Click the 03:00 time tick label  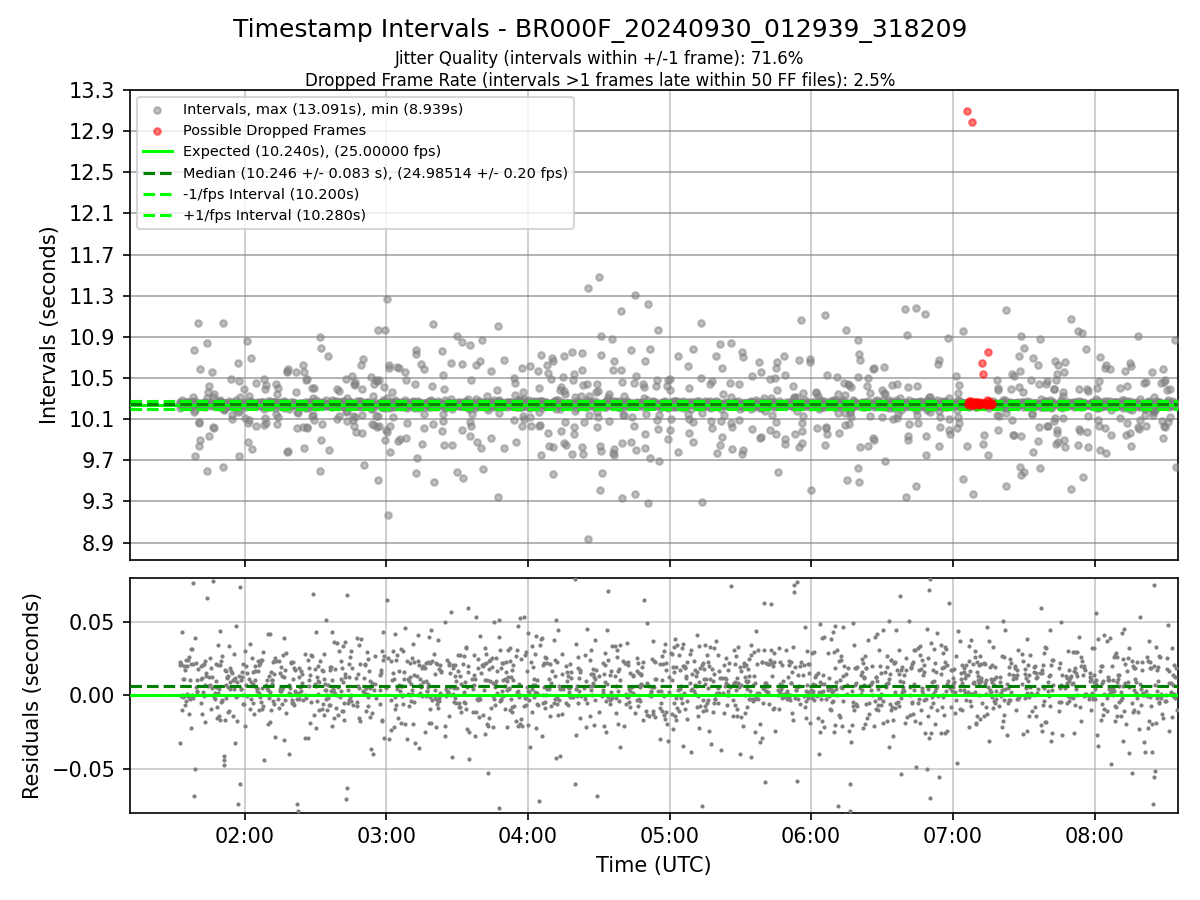386,834
